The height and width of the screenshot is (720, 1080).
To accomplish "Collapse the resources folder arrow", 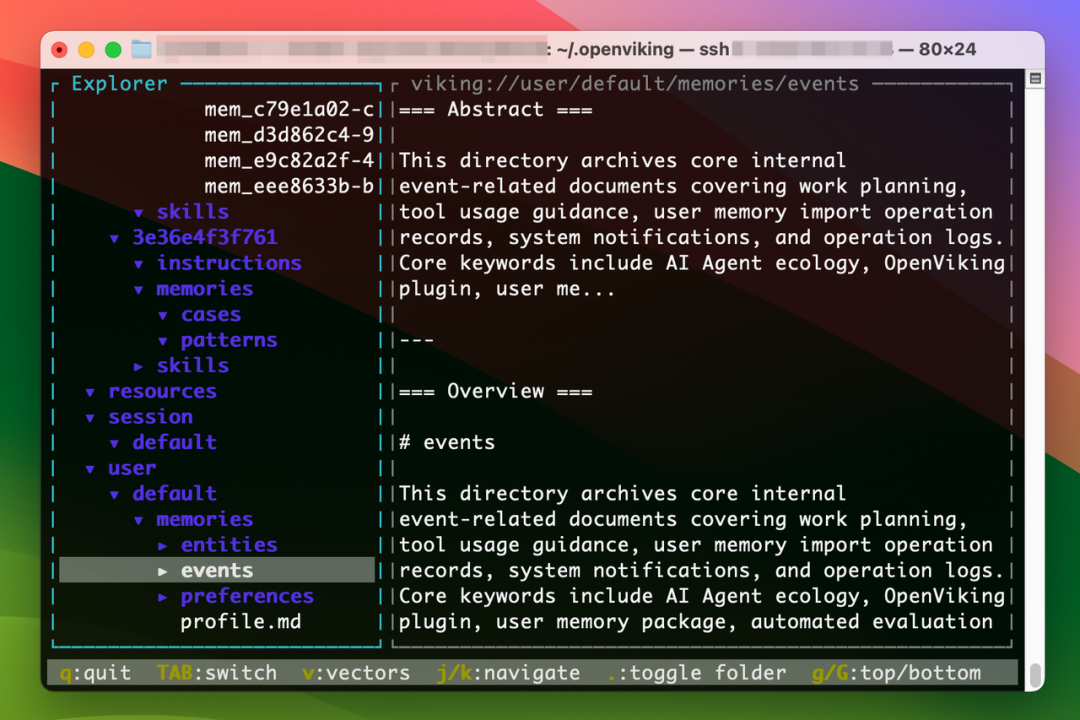I will [x=90, y=392].
